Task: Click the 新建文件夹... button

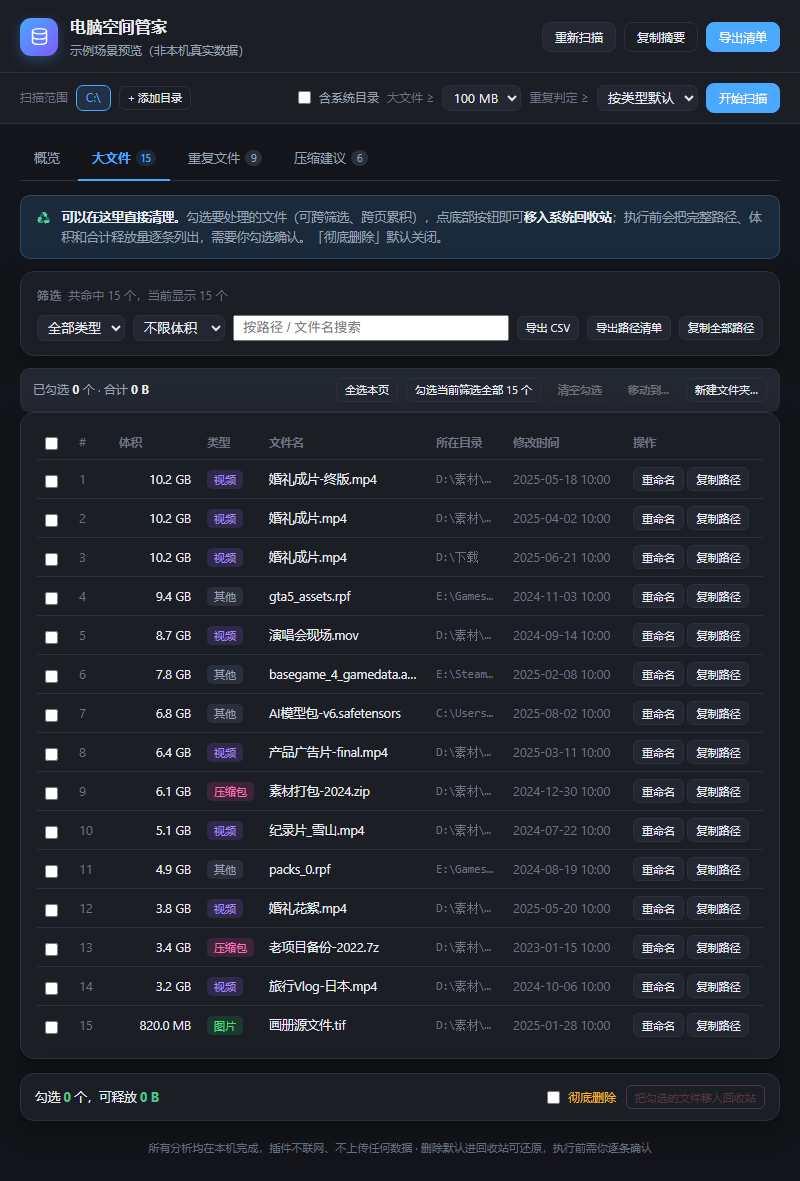Action: coord(726,390)
